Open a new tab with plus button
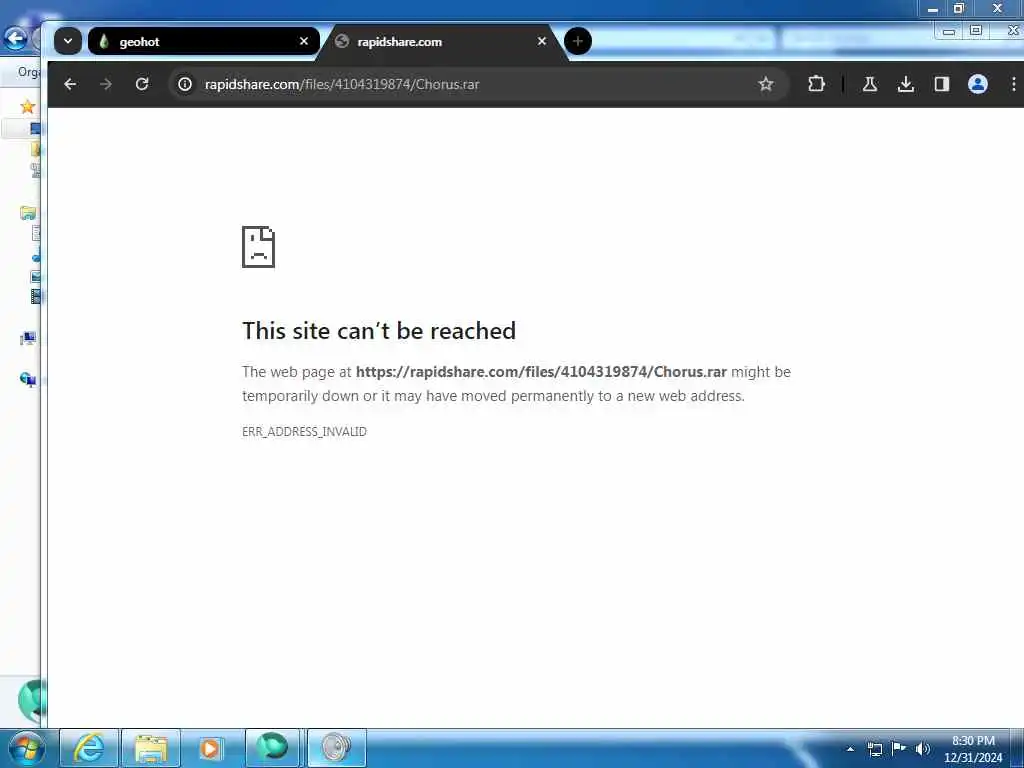Image resolution: width=1024 pixels, height=768 pixels. coord(577,41)
